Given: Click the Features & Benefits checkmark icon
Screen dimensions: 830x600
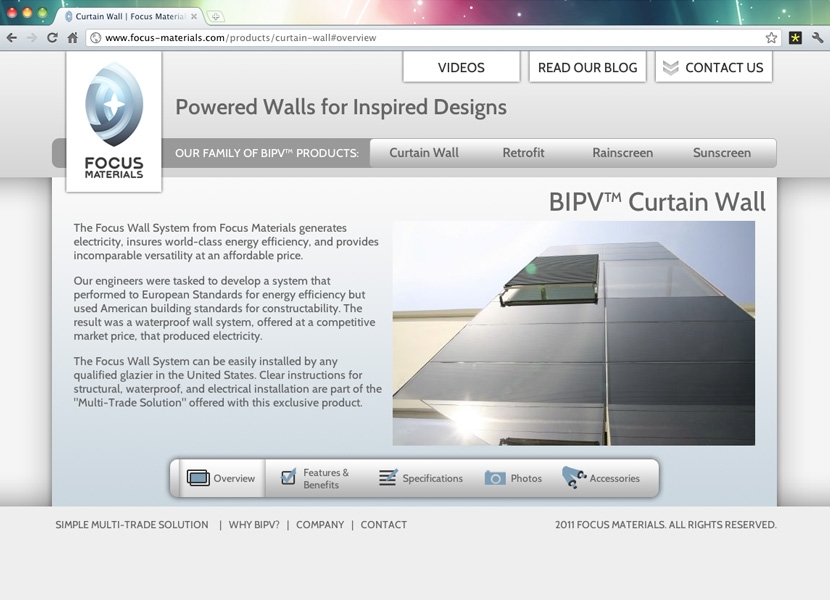Looking at the screenshot, I should pos(288,477).
